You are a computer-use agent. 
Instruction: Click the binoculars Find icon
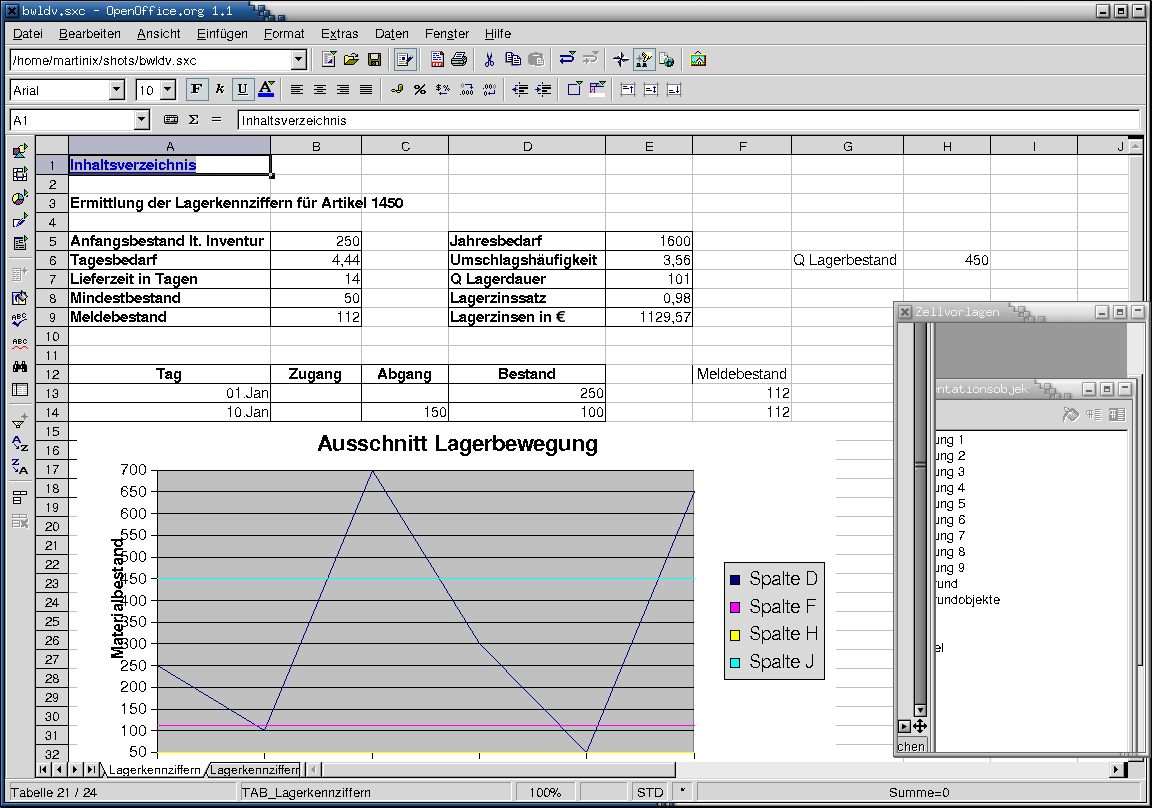tap(20, 366)
